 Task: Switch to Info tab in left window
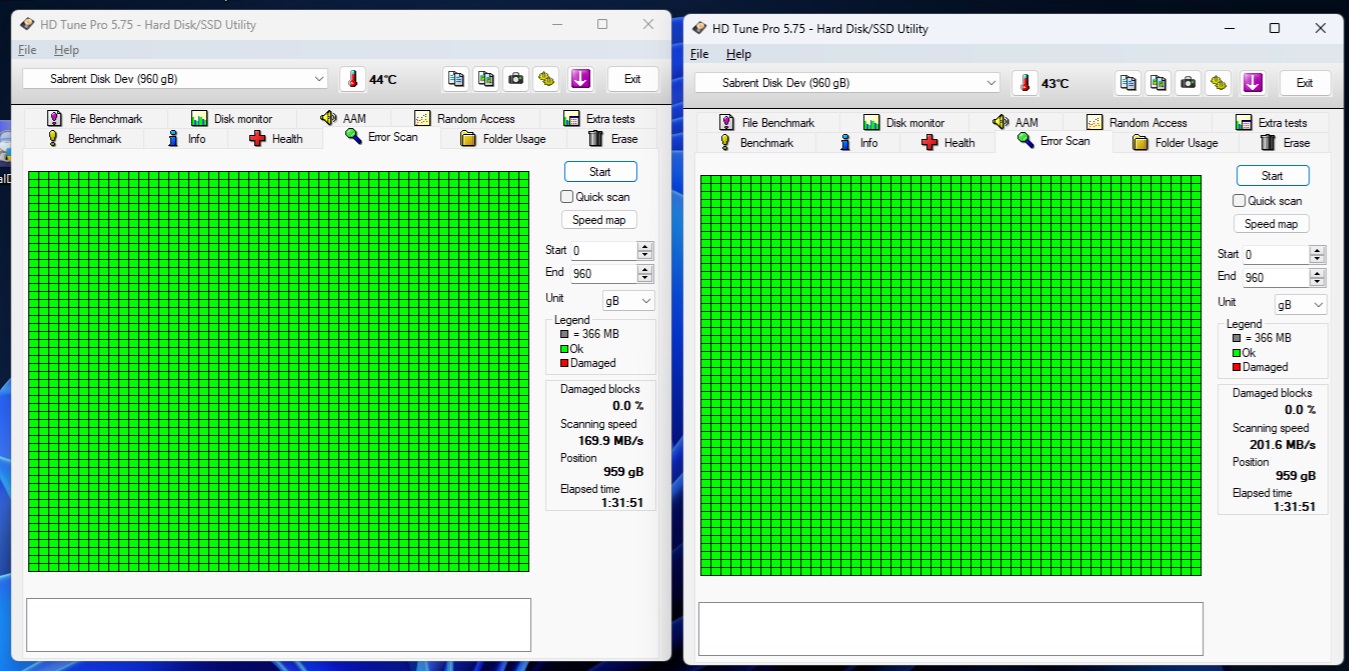186,139
